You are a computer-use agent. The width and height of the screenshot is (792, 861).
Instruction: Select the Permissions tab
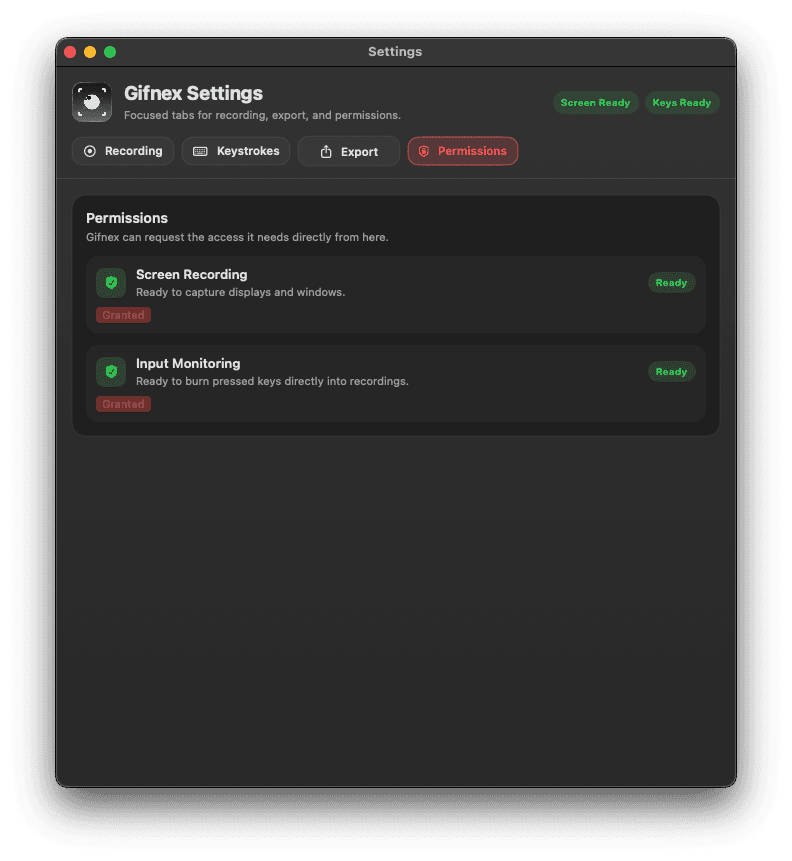462,151
